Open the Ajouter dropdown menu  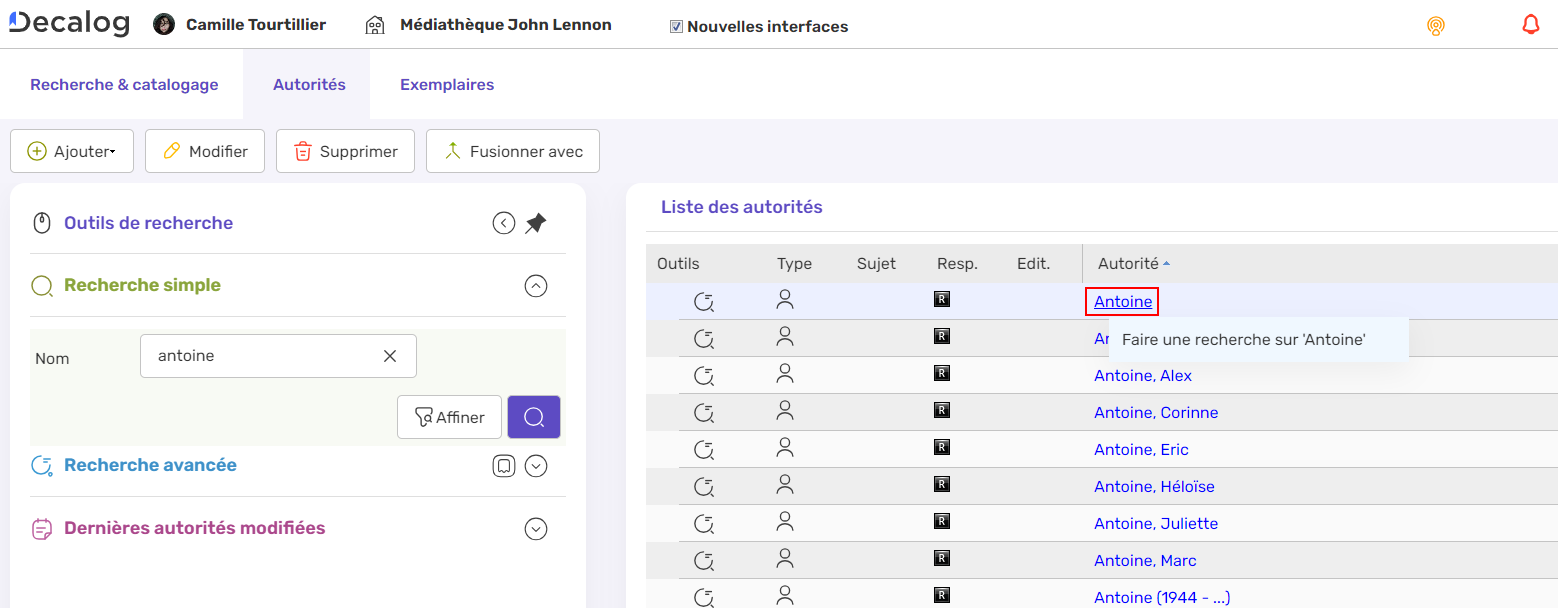coord(71,150)
